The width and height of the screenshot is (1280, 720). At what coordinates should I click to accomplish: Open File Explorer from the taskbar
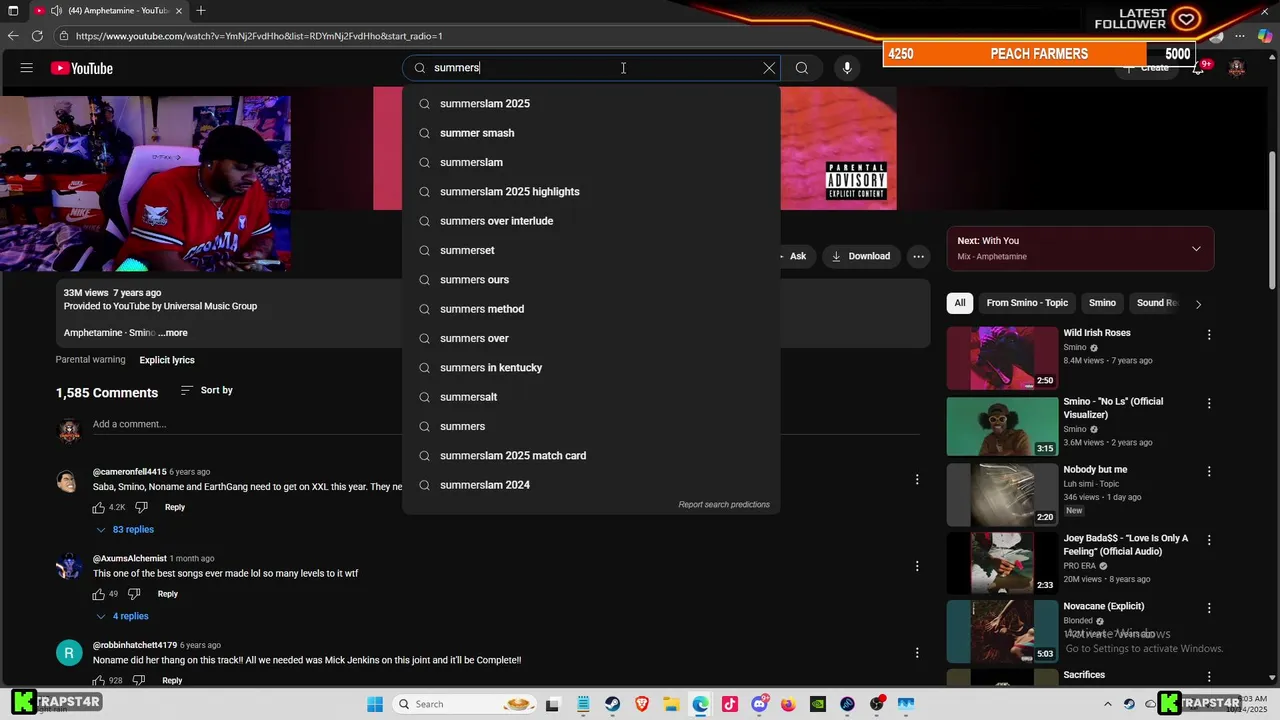click(671, 704)
